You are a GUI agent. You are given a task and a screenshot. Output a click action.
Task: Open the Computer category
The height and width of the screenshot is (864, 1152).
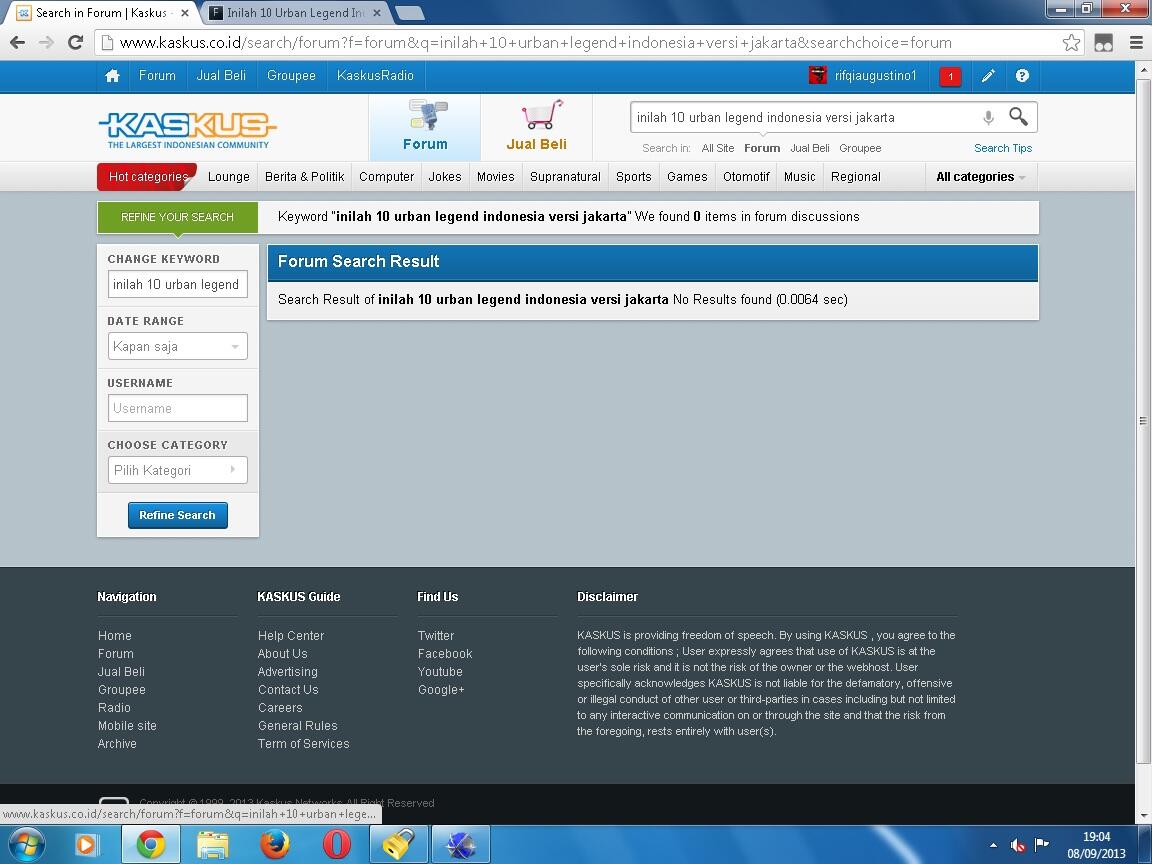click(386, 177)
